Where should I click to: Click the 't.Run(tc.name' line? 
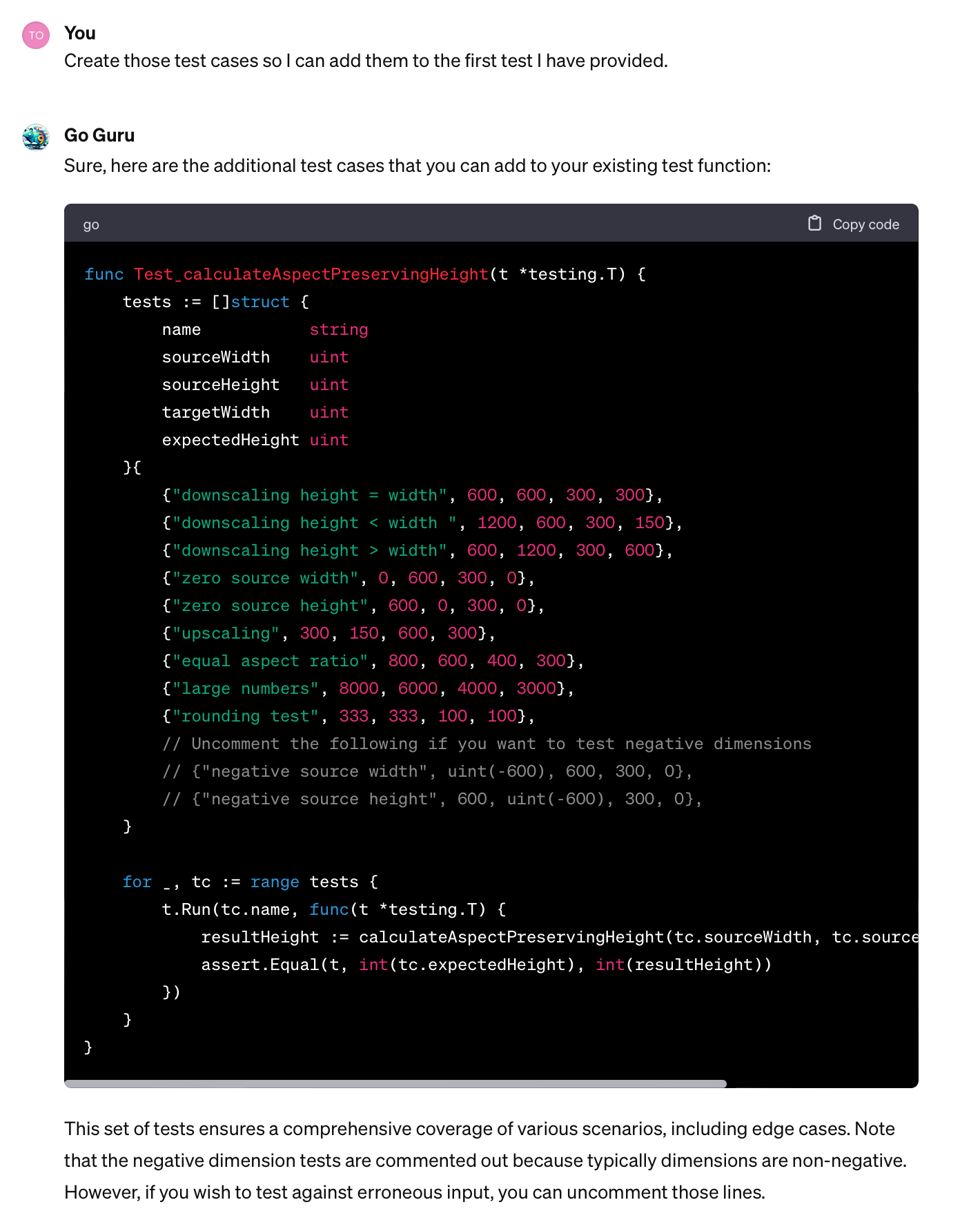334,909
